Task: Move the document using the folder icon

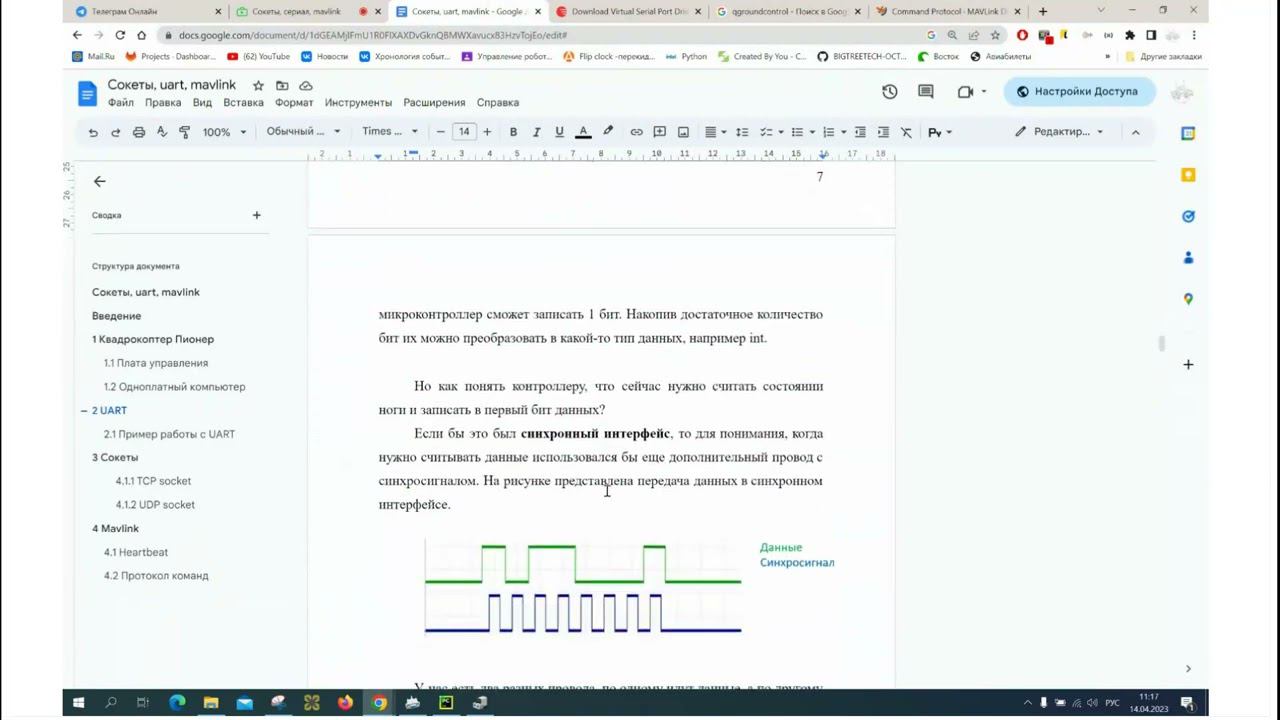Action: (282, 86)
